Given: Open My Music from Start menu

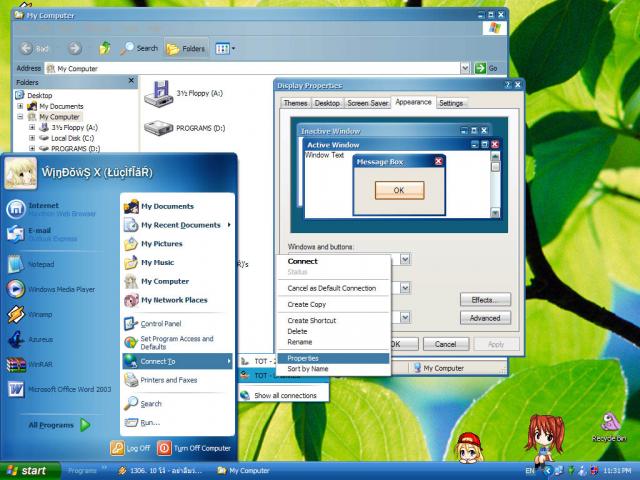Looking at the screenshot, I should coord(177,262).
